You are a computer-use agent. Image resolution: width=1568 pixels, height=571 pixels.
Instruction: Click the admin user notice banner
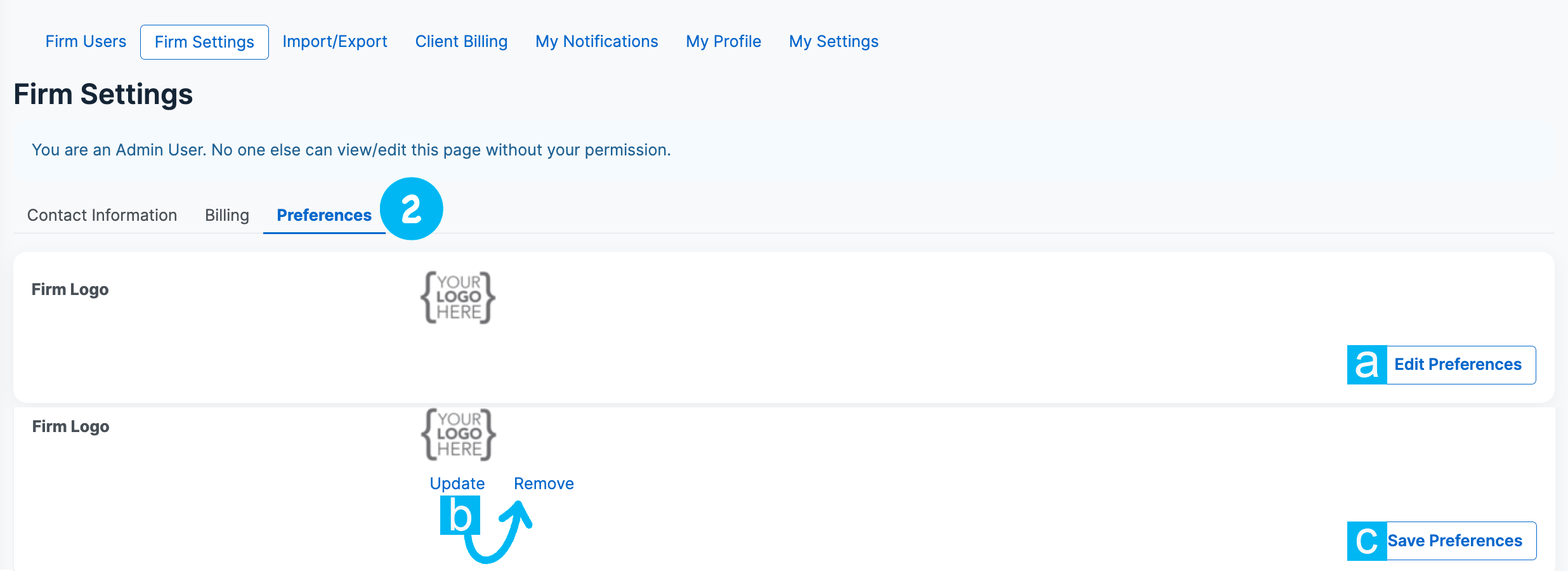351,150
